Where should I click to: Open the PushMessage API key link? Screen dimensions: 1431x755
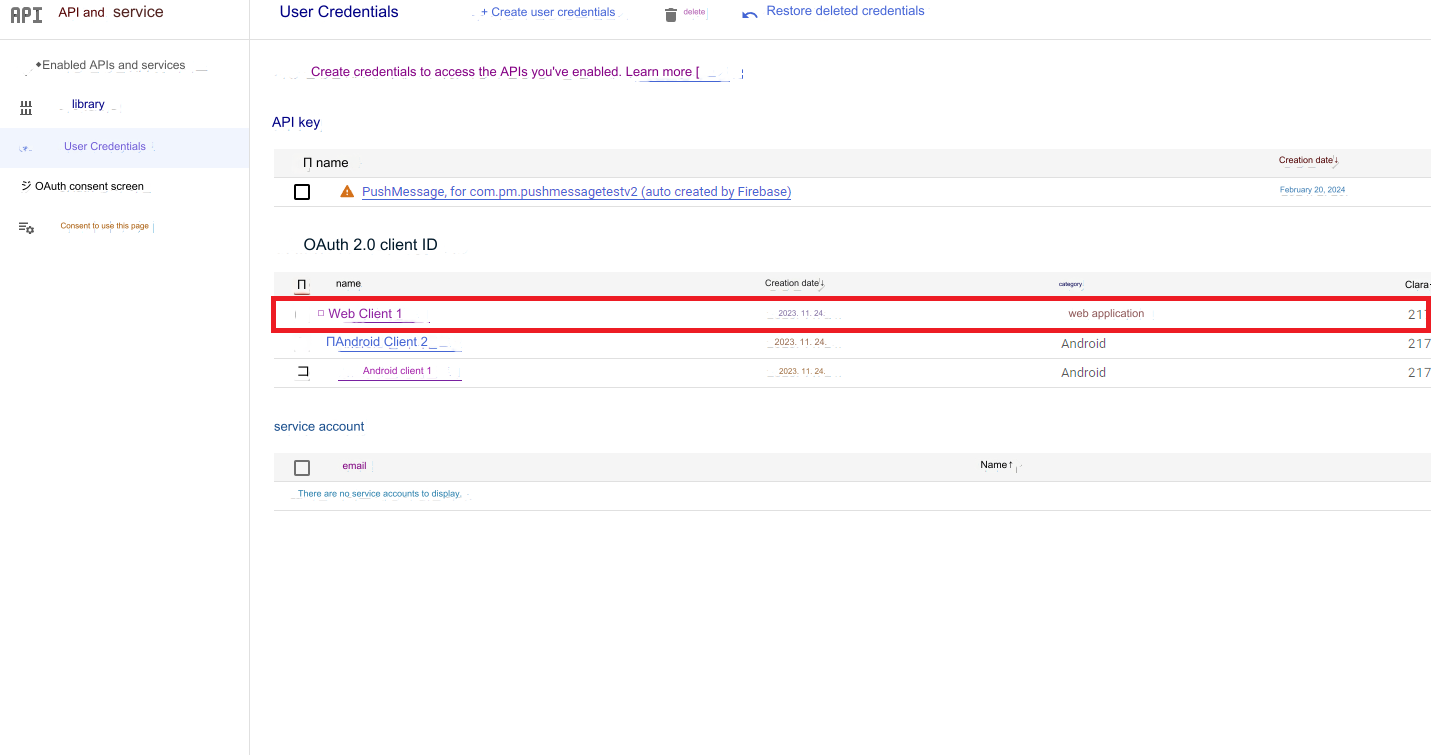(576, 192)
